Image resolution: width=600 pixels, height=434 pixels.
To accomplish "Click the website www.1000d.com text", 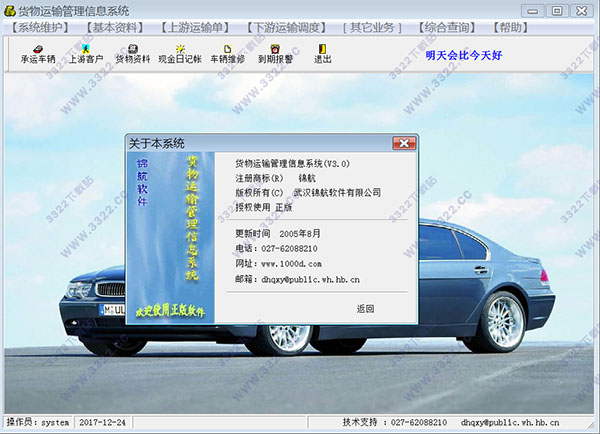I will tap(292, 264).
